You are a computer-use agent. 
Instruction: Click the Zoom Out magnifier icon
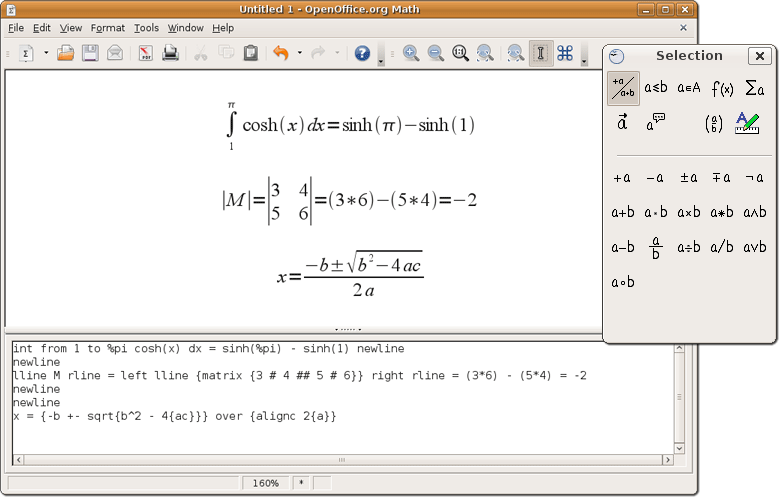coord(436,53)
